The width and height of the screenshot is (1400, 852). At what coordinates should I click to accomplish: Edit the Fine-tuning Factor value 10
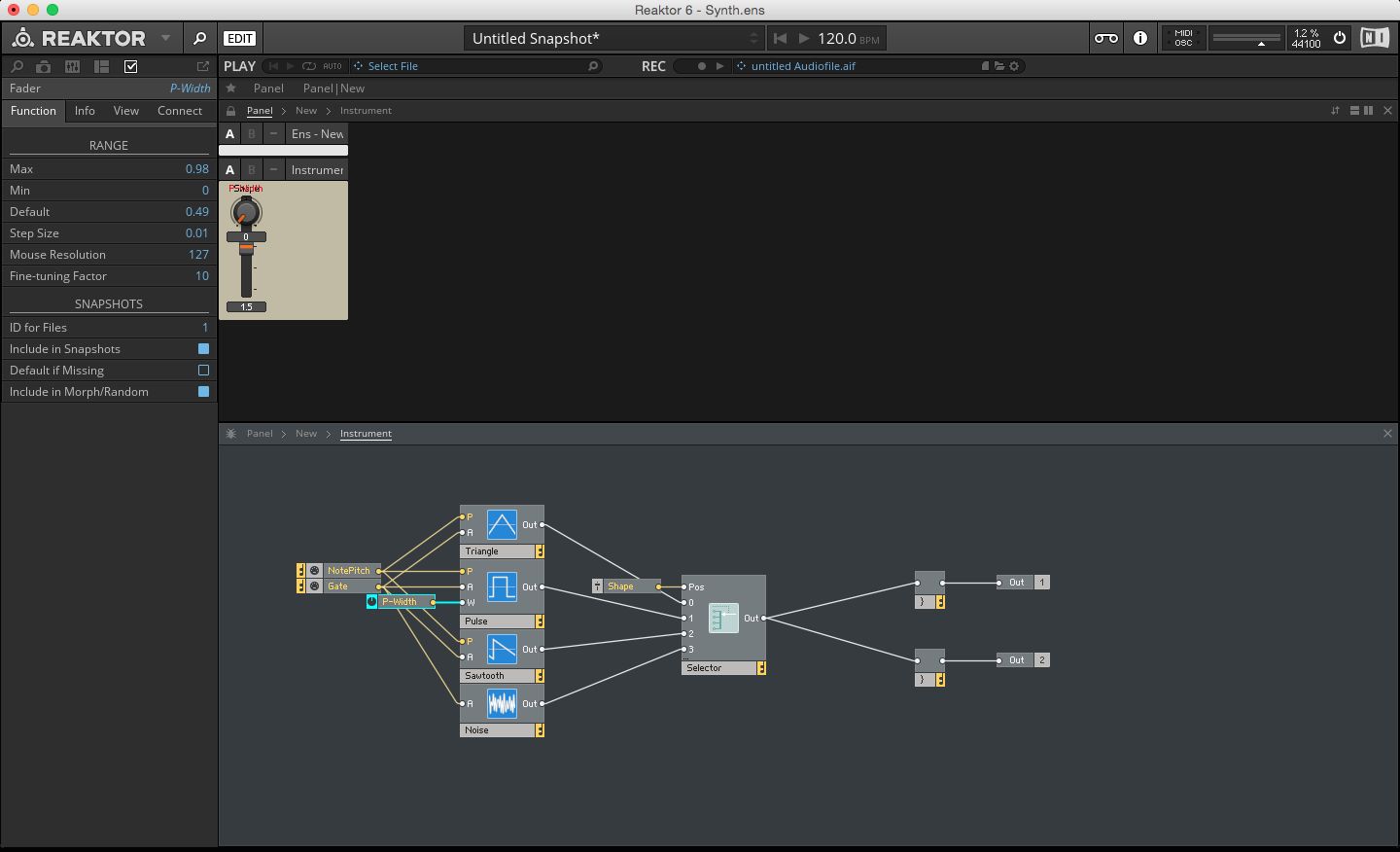point(201,276)
